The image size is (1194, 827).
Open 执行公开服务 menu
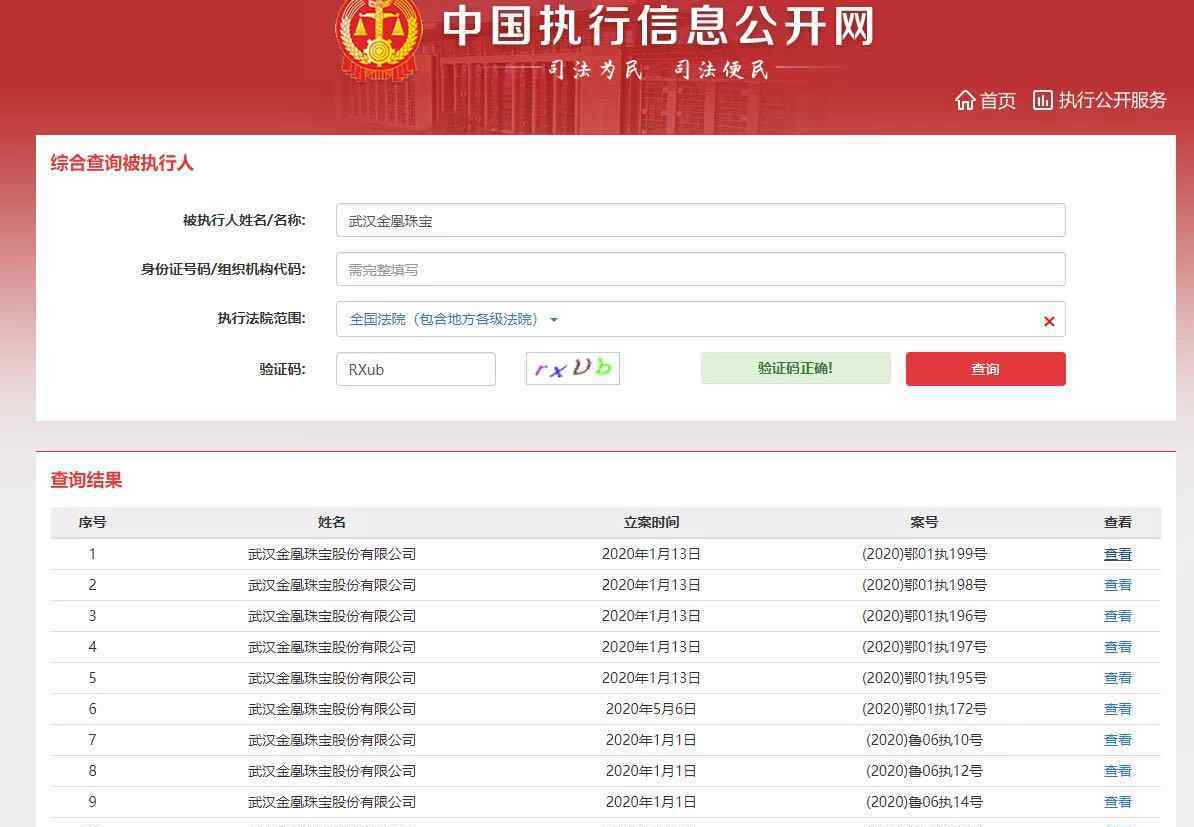(1112, 100)
